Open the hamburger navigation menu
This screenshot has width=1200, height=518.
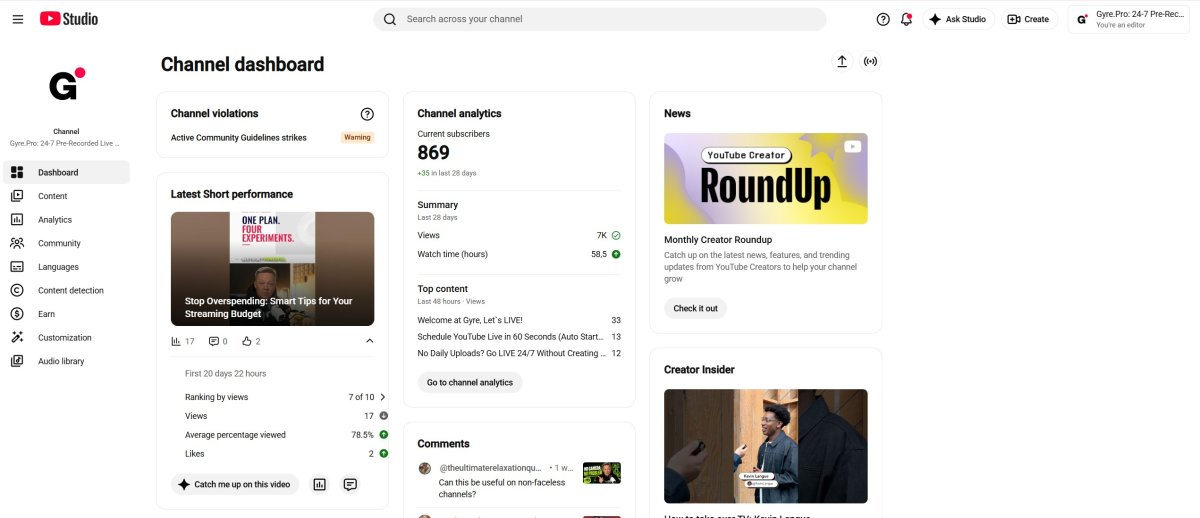(18, 19)
